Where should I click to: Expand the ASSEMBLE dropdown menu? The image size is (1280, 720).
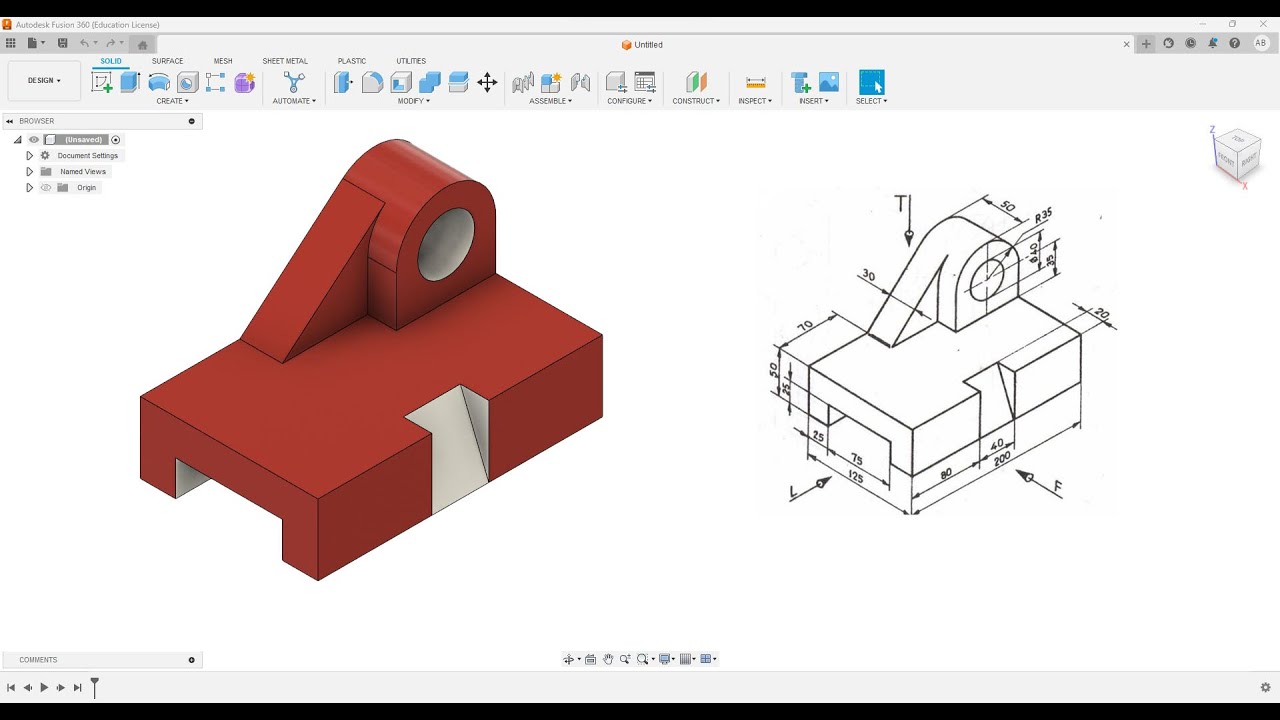[x=551, y=101]
